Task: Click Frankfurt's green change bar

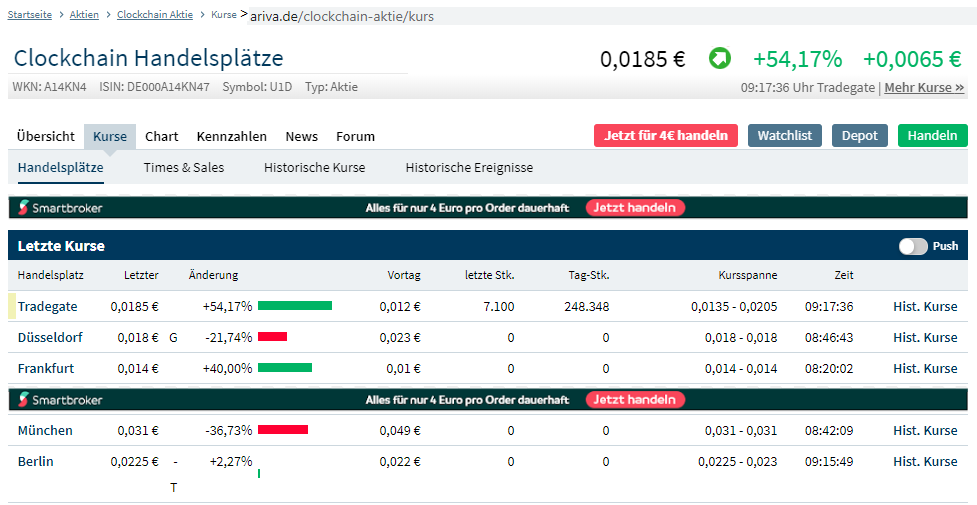Action: (285, 368)
